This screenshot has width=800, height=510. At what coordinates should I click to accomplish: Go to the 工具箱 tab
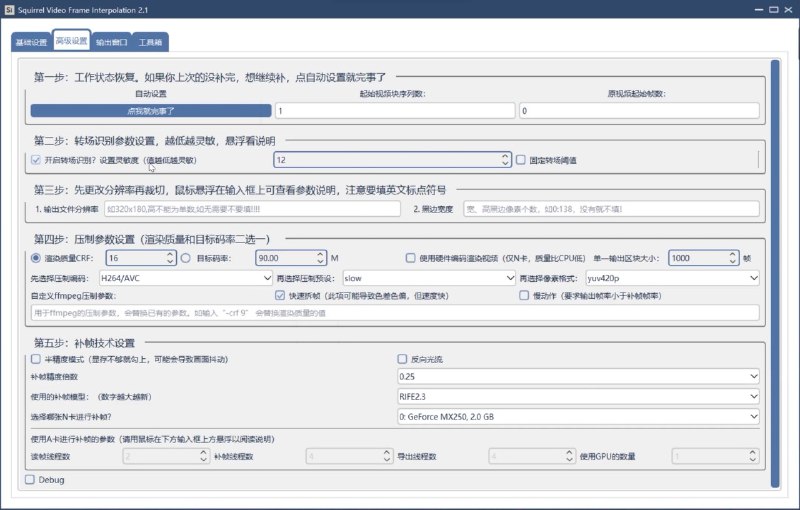[x=151, y=43]
